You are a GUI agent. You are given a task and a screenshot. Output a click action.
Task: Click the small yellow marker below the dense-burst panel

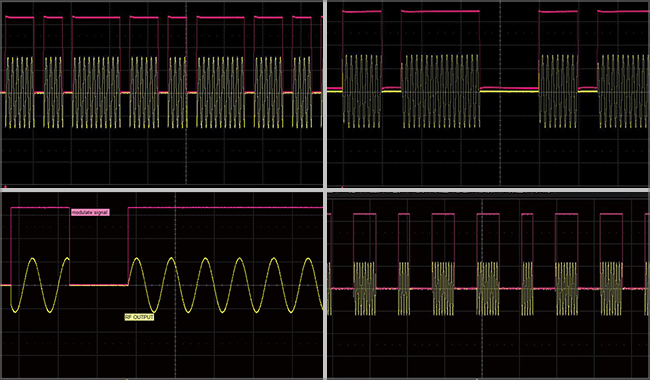coord(477,378)
